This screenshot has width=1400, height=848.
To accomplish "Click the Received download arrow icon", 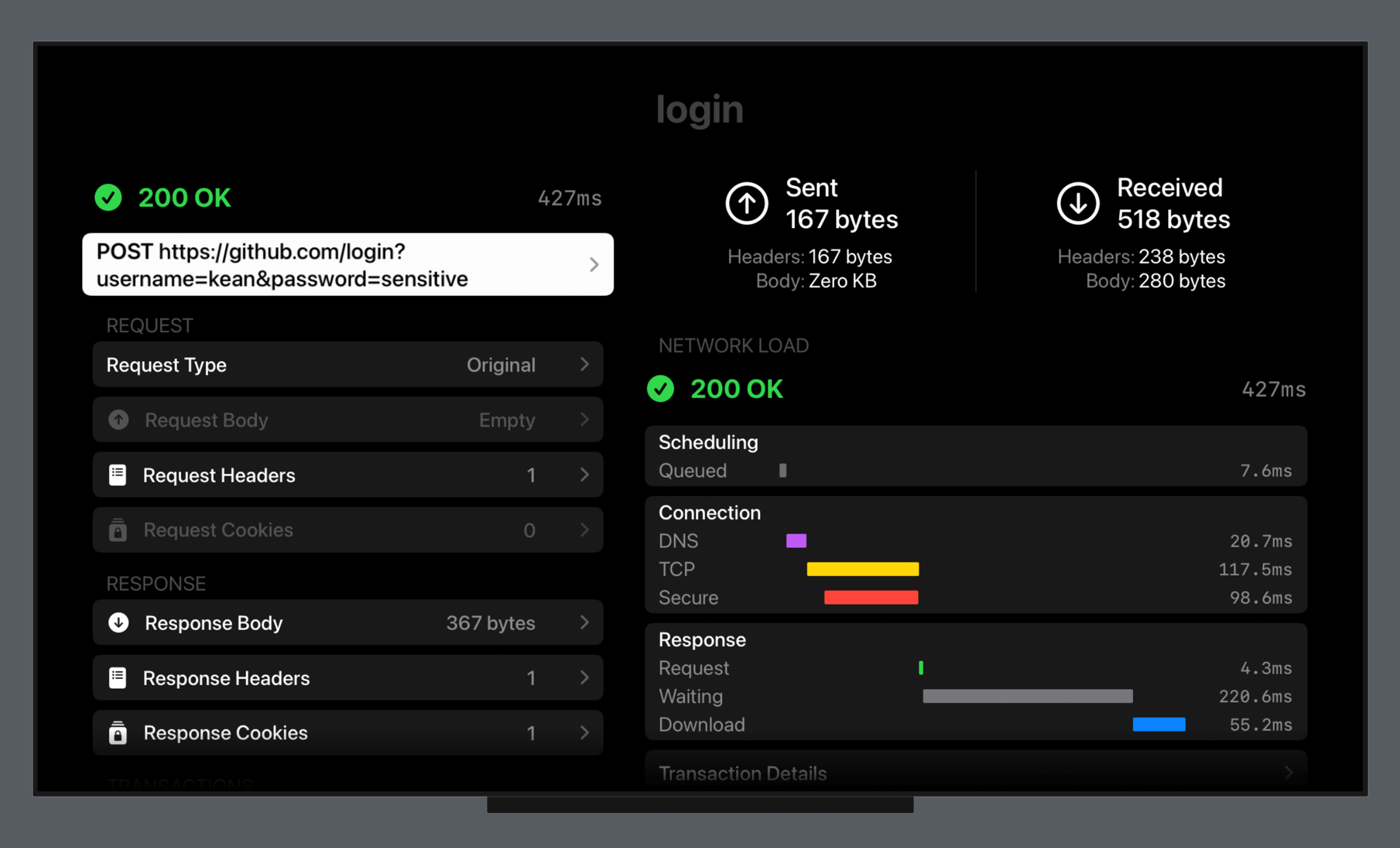I will pyautogui.click(x=1078, y=203).
